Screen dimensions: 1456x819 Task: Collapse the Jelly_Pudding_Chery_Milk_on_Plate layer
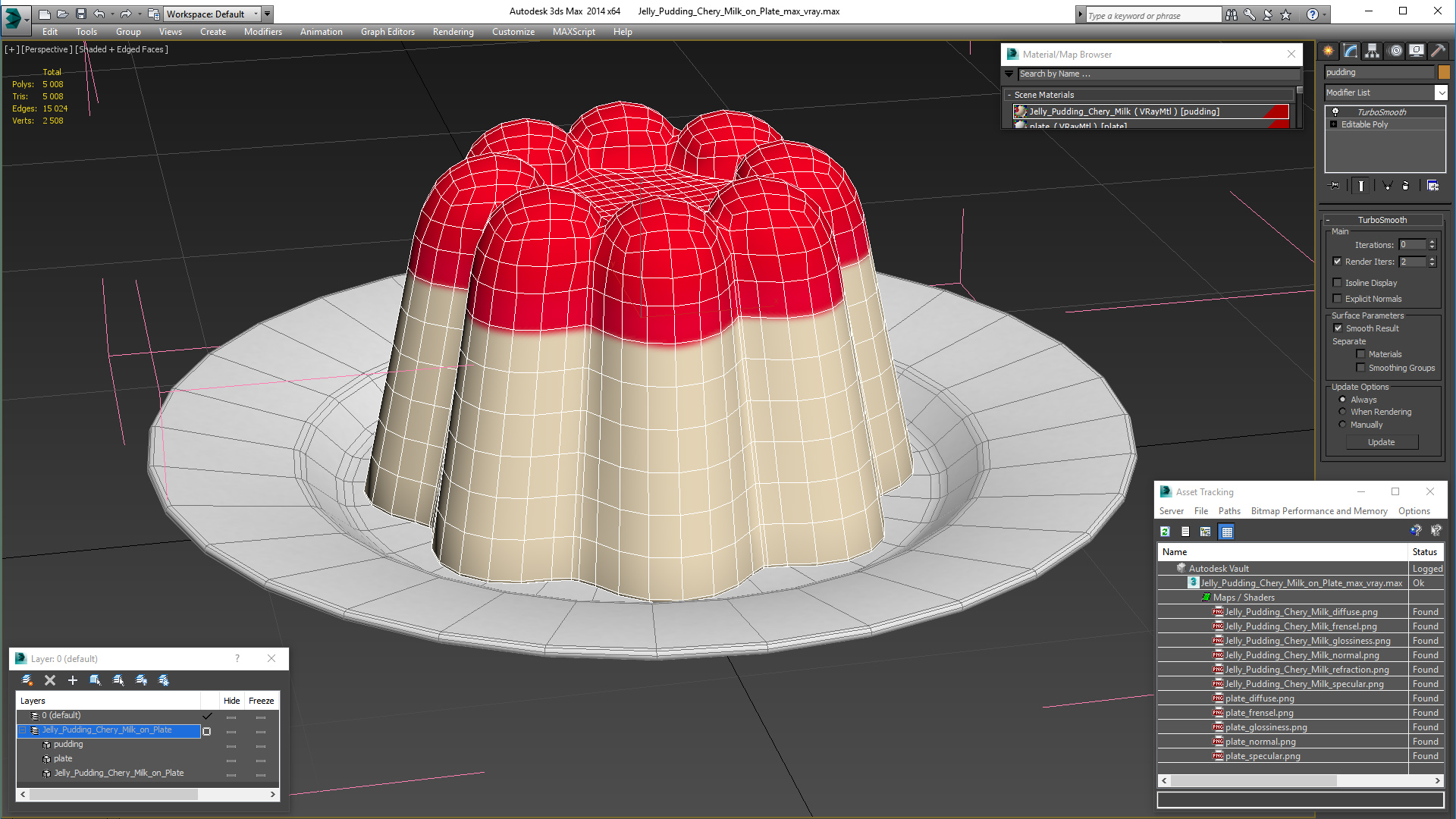tap(23, 730)
